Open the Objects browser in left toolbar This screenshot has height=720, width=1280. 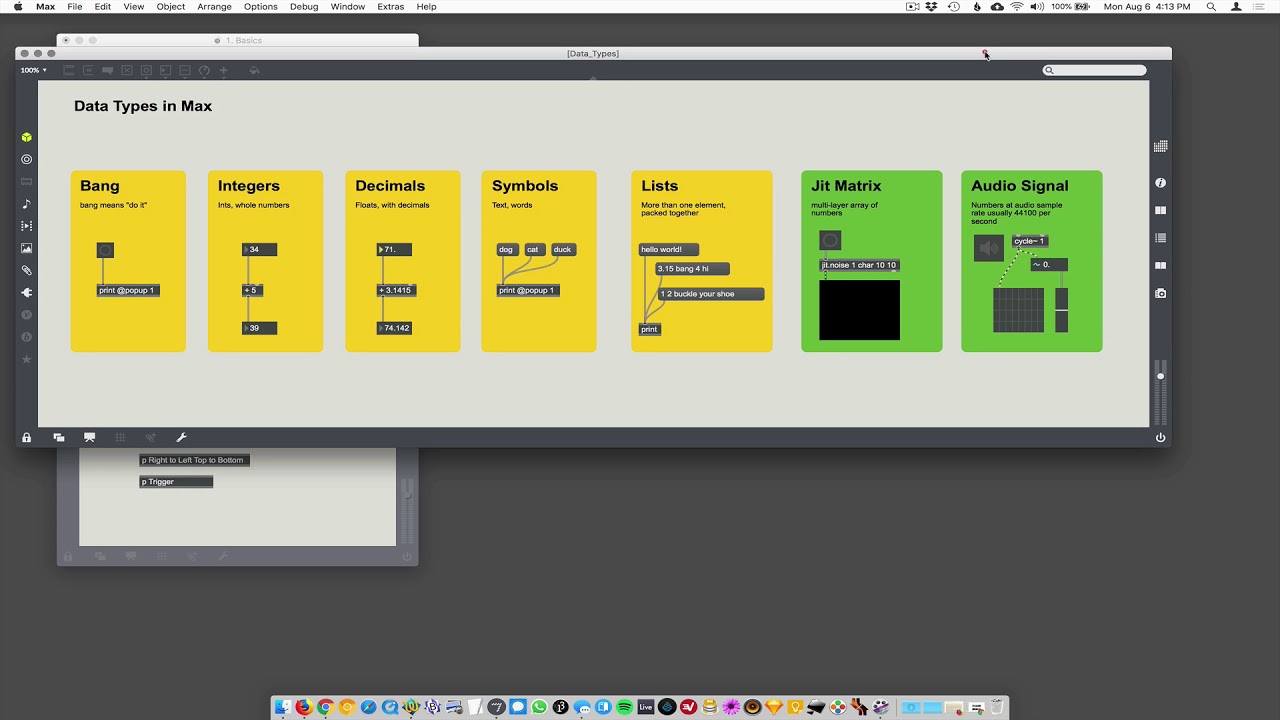click(27, 137)
